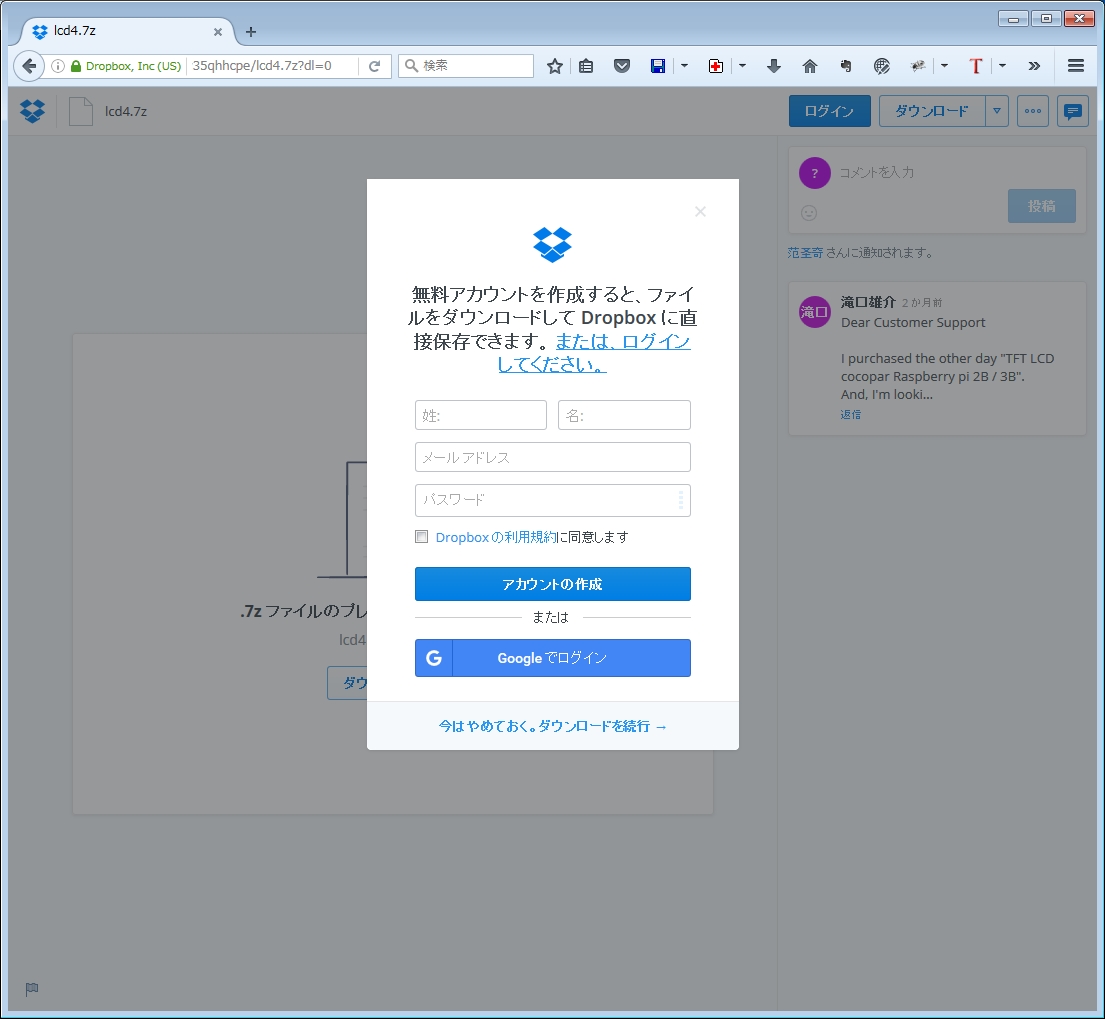Expand the ダウンロード dropdown arrow
1105x1019 pixels.
pyautogui.click(x=997, y=111)
